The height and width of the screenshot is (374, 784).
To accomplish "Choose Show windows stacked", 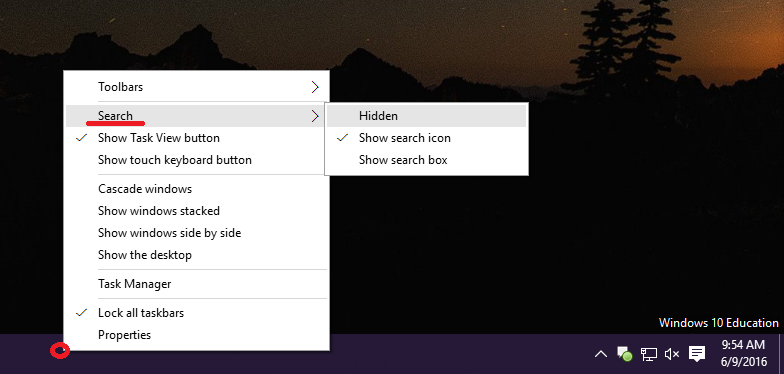I will [196, 211].
